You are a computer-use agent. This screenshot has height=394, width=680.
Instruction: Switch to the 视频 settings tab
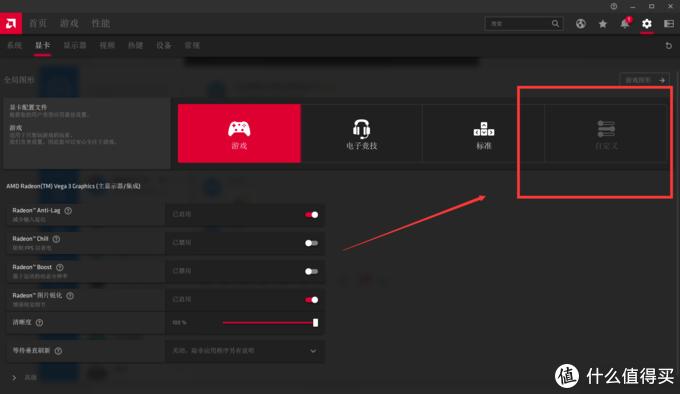pos(107,45)
